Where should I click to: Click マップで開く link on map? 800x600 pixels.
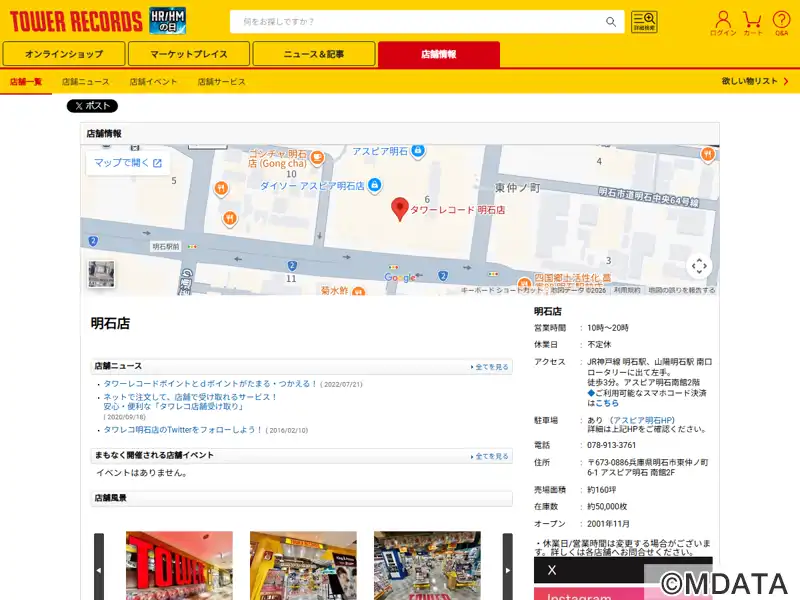coord(128,163)
